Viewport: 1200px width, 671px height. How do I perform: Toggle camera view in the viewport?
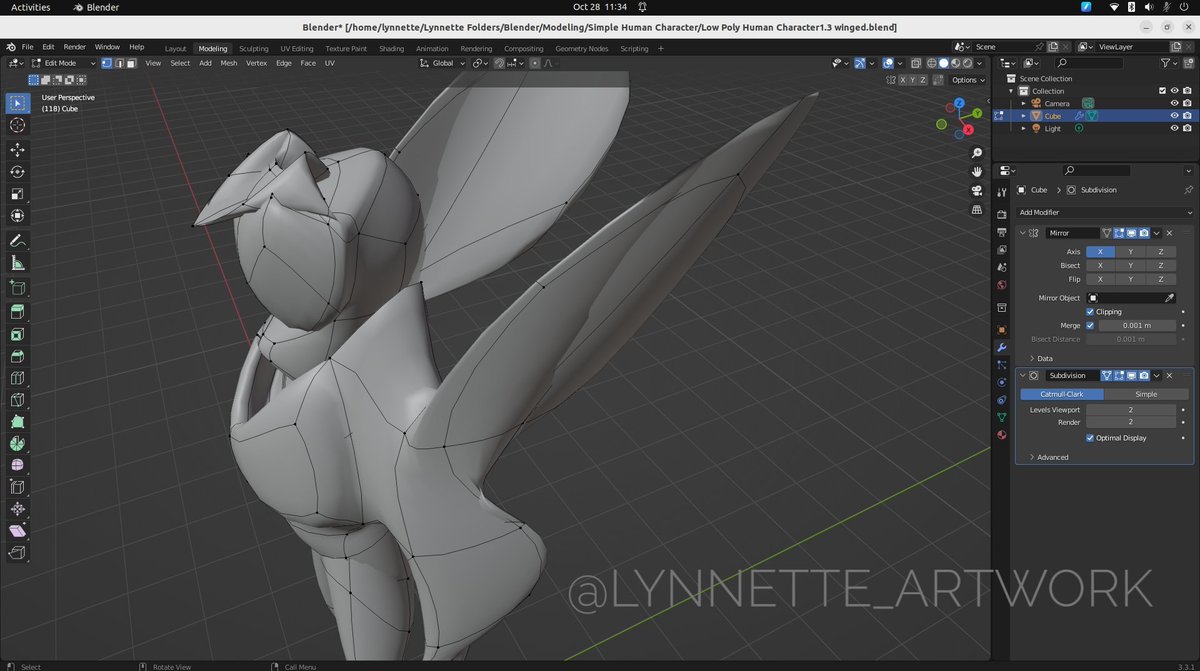pos(976,191)
